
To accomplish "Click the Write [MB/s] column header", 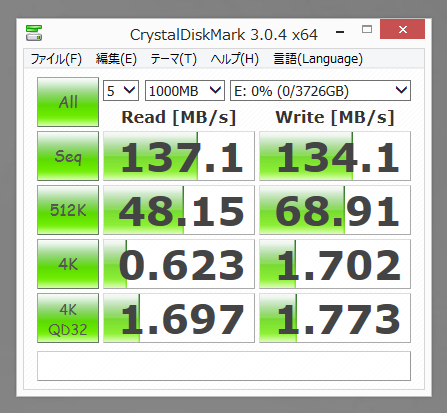I will [x=335, y=117].
